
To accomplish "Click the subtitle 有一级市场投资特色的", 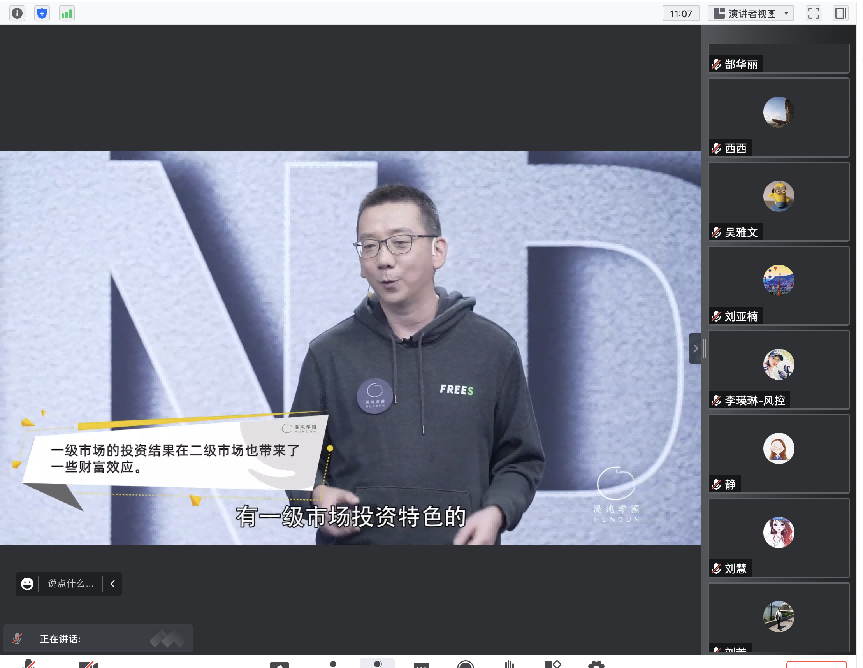I will [351, 517].
